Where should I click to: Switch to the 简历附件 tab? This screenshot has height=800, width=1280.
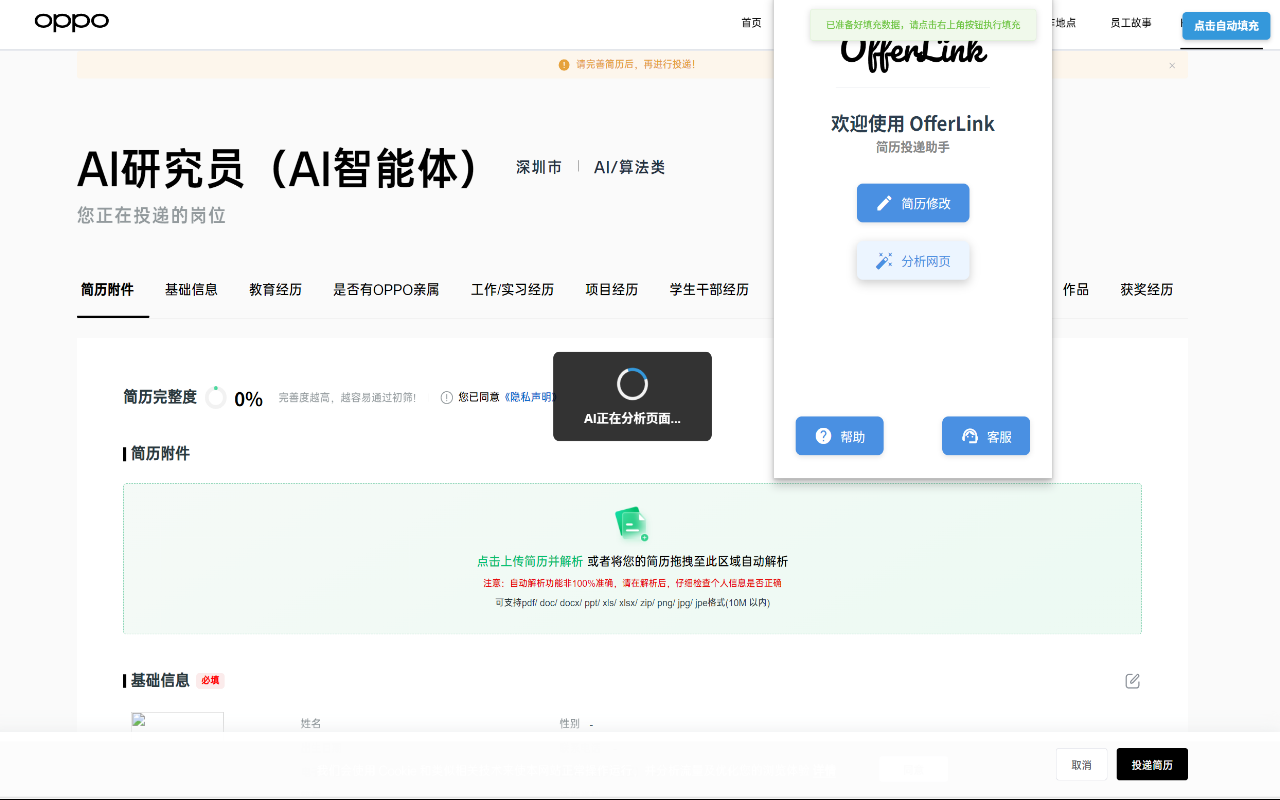tap(107, 290)
